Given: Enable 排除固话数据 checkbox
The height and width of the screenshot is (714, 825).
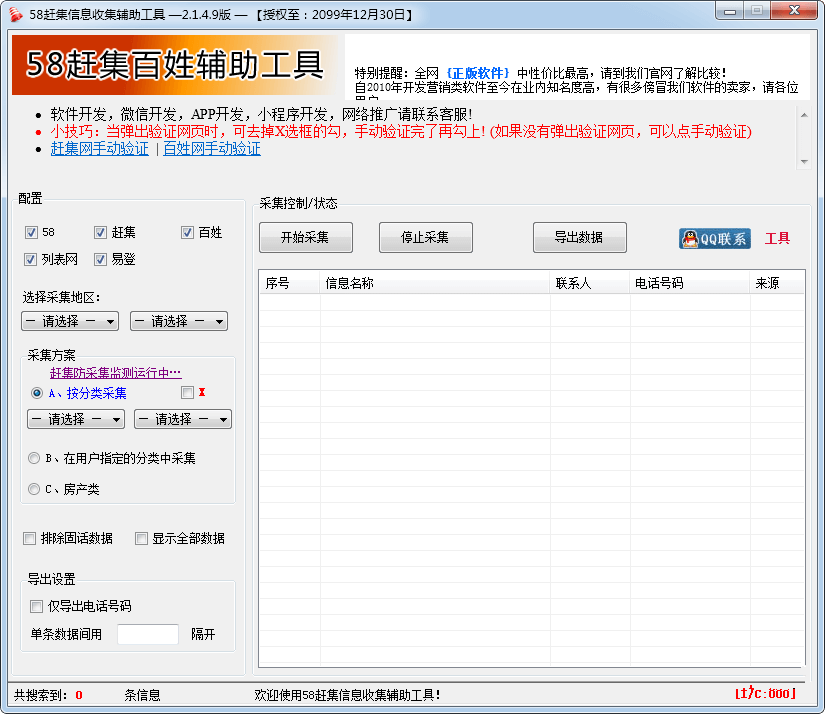Looking at the screenshot, I should (30, 538).
